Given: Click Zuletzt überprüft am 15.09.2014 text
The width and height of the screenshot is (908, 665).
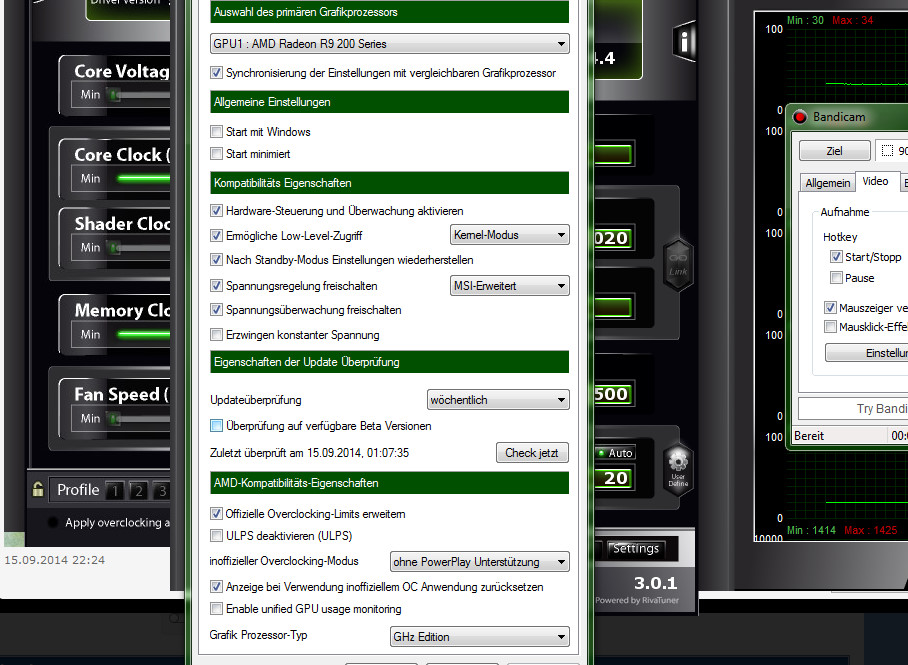Looking at the screenshot, I should tap(309, 453).
